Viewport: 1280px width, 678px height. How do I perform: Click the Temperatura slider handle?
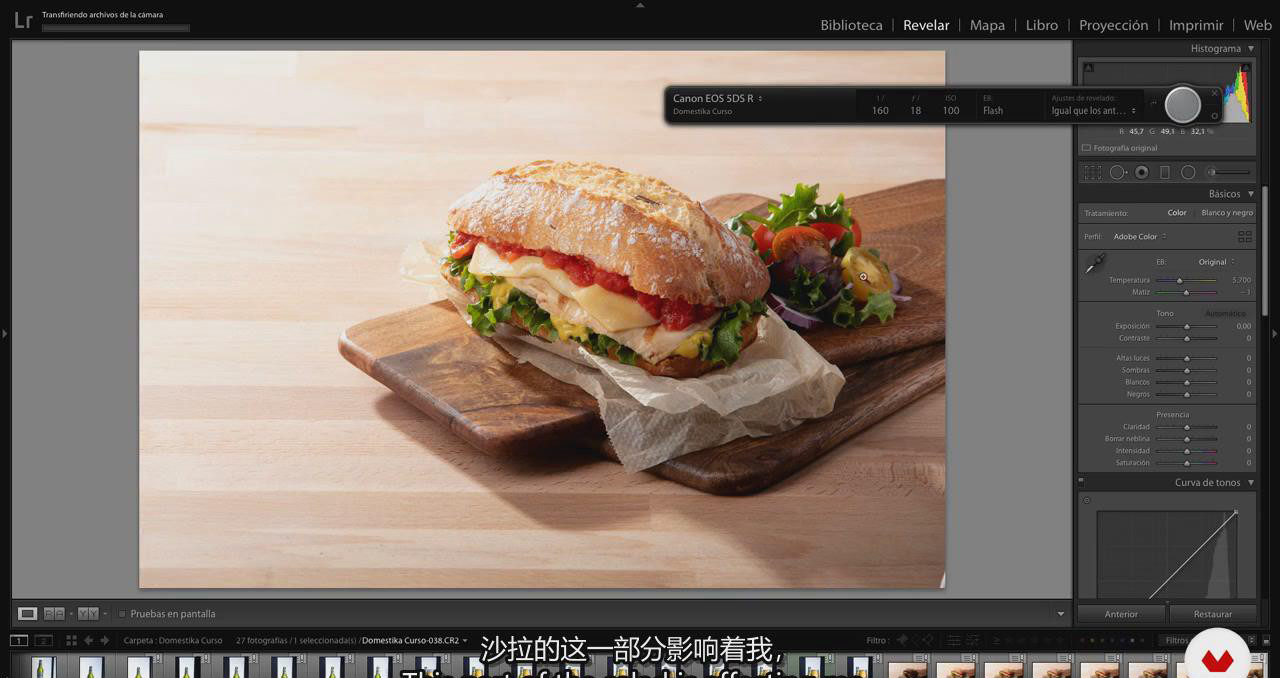1180,280
